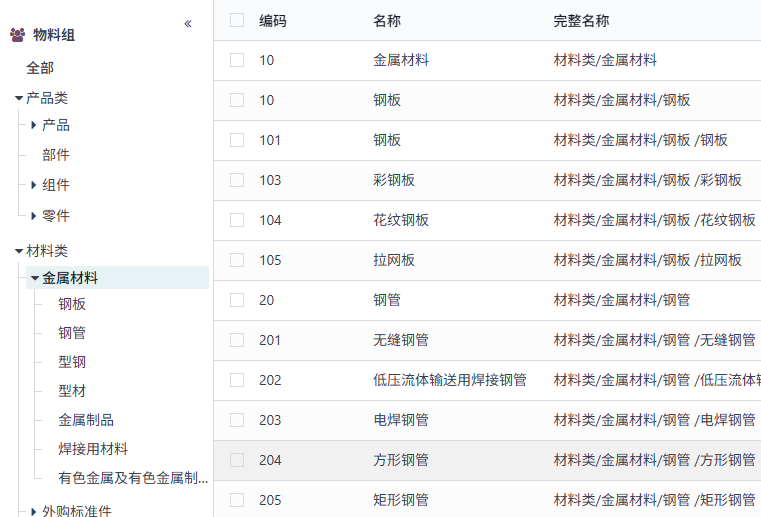
Task: Select 焊接用材料 in the tree
Action: click(93, 449)
